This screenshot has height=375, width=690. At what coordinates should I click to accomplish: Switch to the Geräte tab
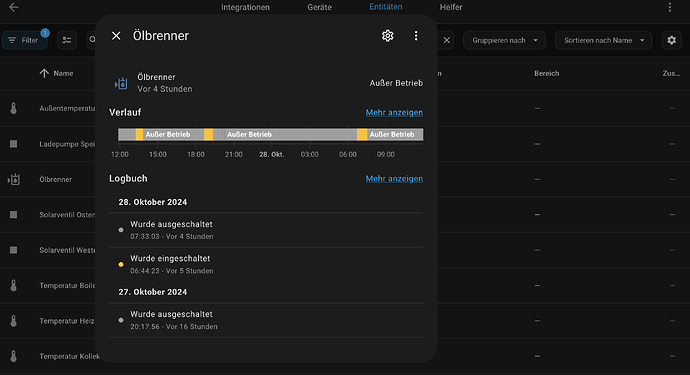click(x=319, y=7)
